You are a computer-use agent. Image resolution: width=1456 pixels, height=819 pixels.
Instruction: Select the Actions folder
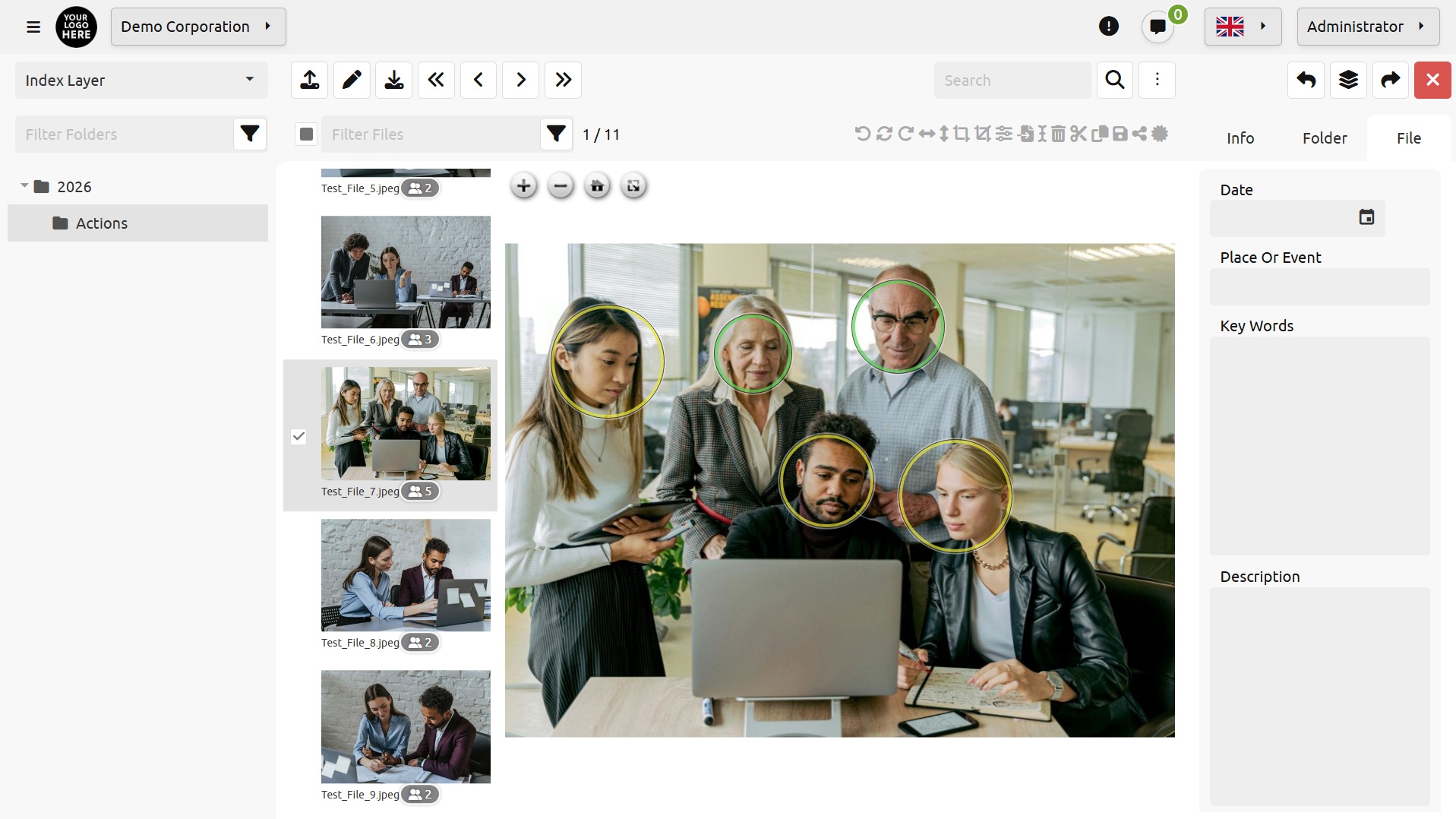point(137,223)
